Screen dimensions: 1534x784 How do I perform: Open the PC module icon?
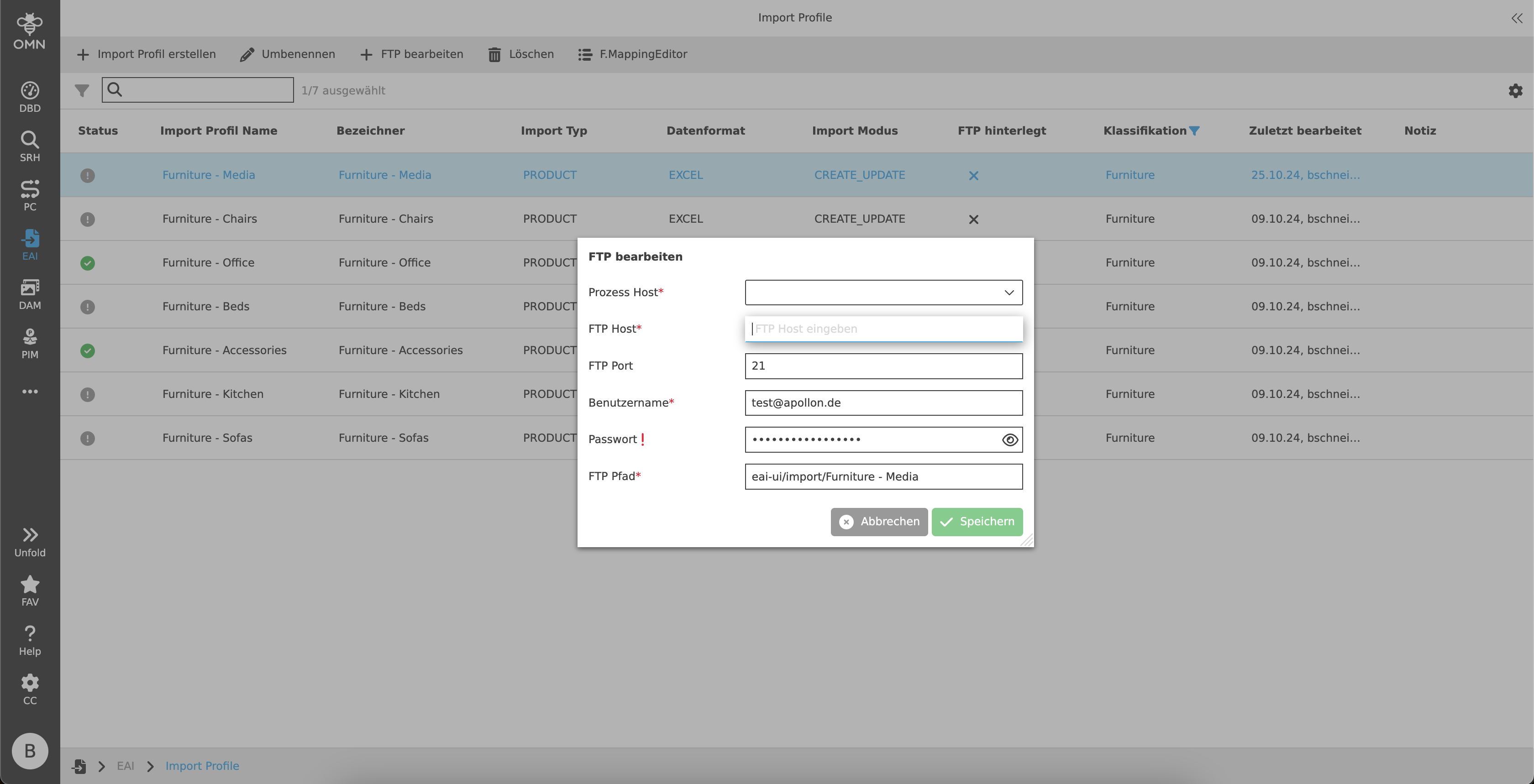coord(30,195)
